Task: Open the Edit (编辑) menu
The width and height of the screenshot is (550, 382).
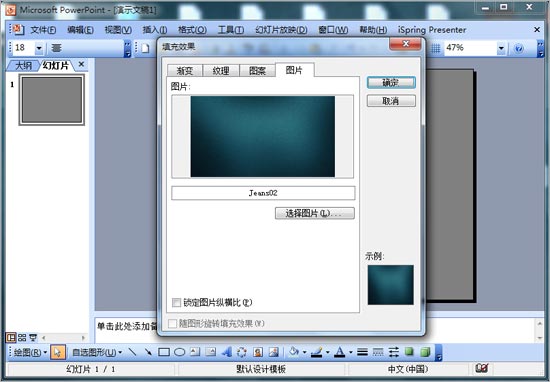Action: click(x=80, y=30)
